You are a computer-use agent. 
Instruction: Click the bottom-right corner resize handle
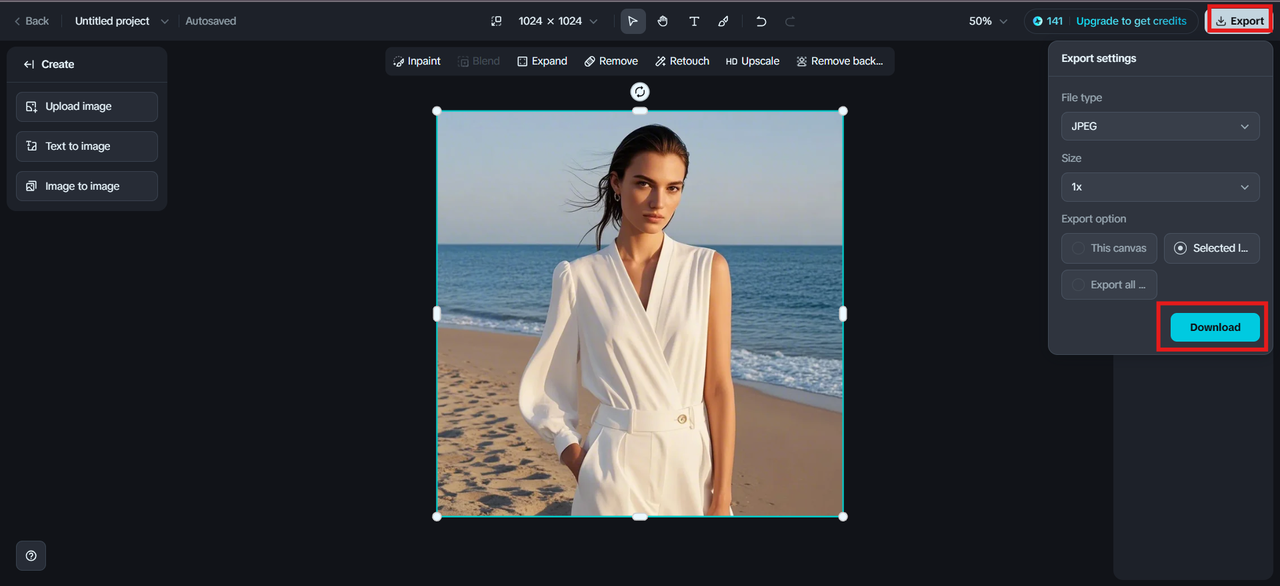(x=843, y=516)
